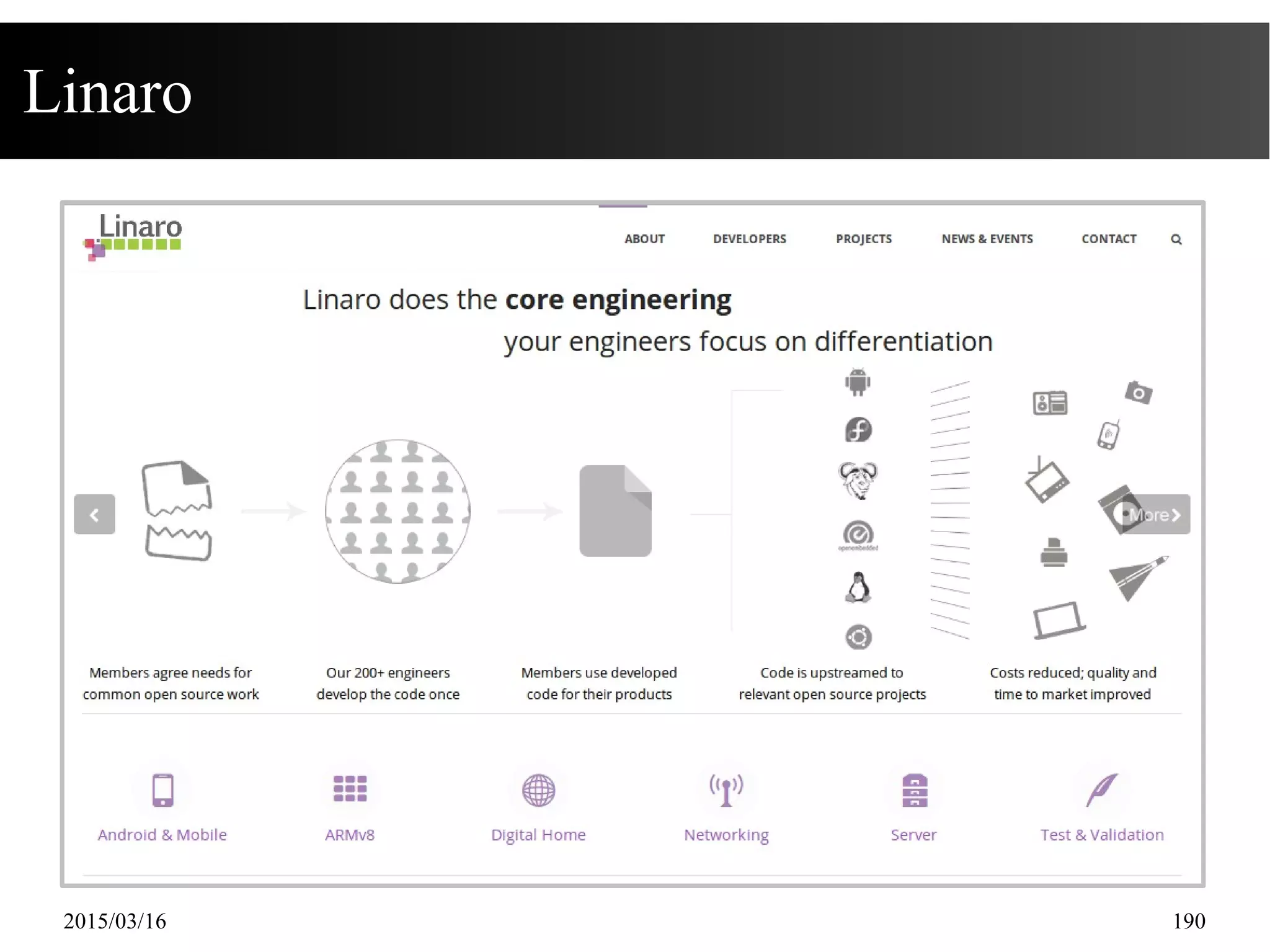Screen dimensions: 1270x952
Task: Click the Android robot logo icon
Action: (x=858, y=382)
